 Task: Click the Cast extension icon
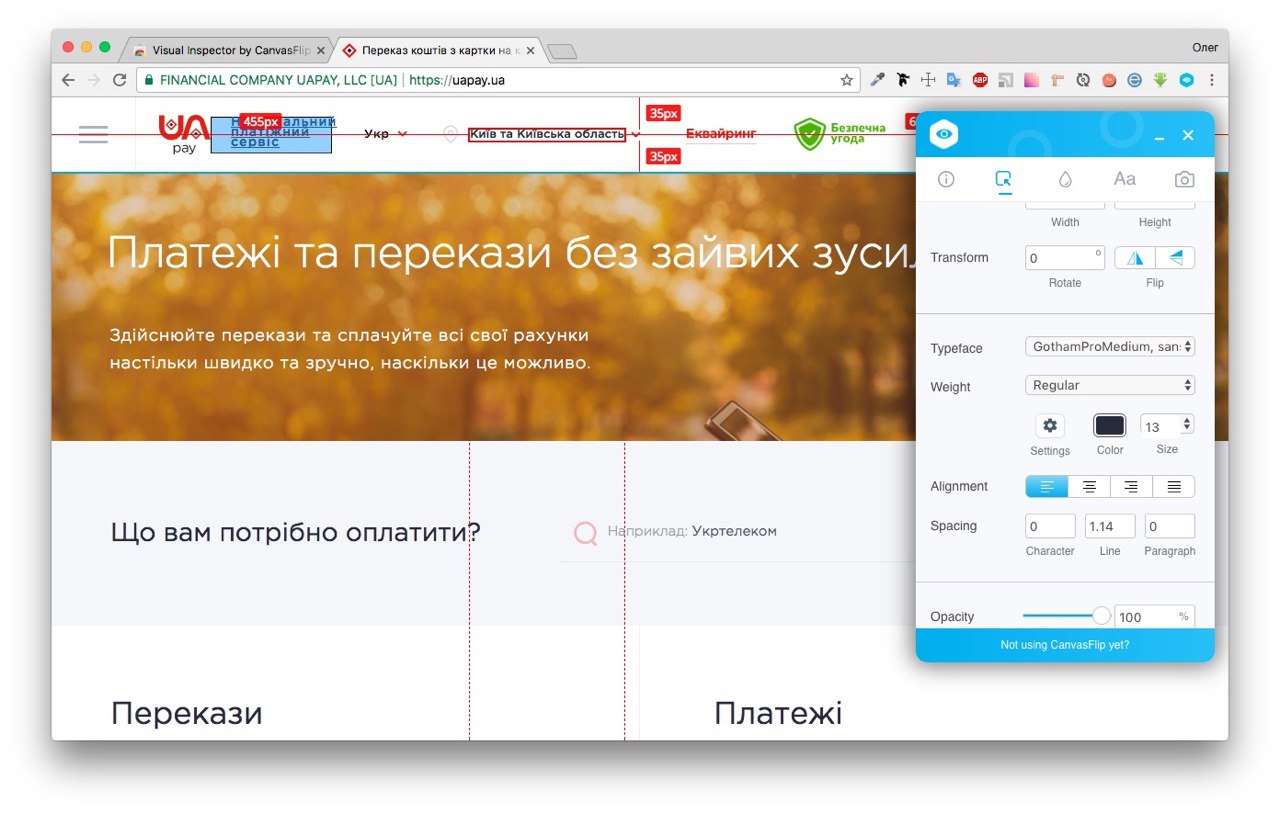[x=1006, y=80]
